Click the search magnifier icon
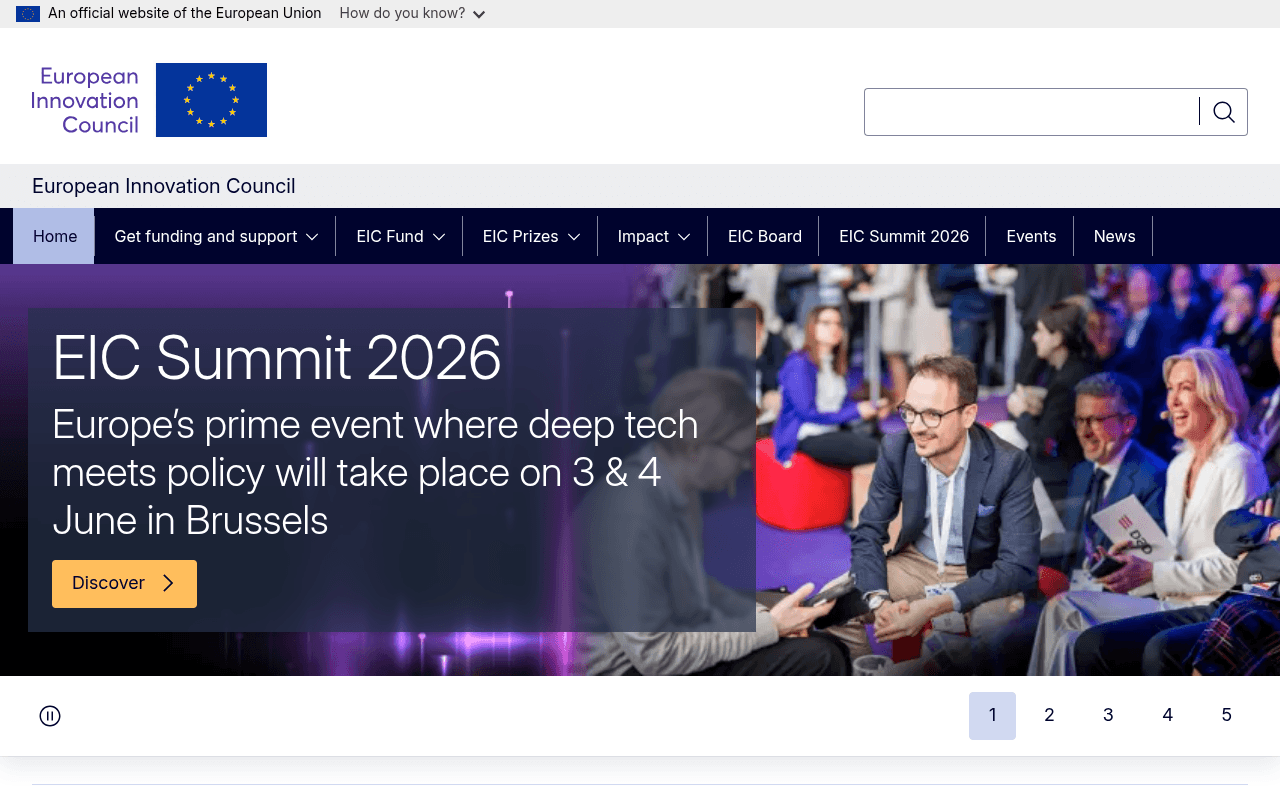1280x800 pixels. pos(1223,112)
